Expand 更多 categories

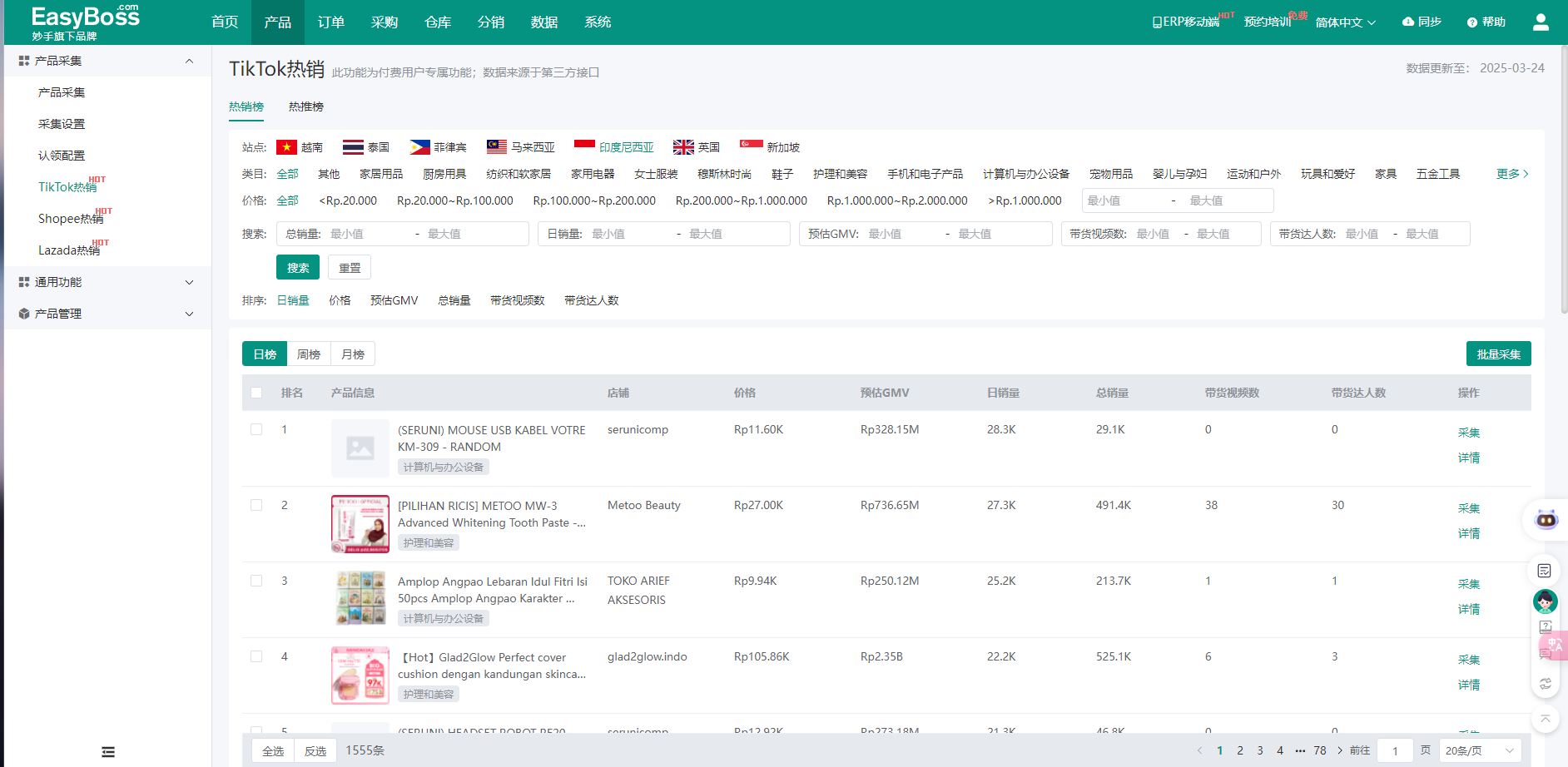click(x=1512, y=174)
